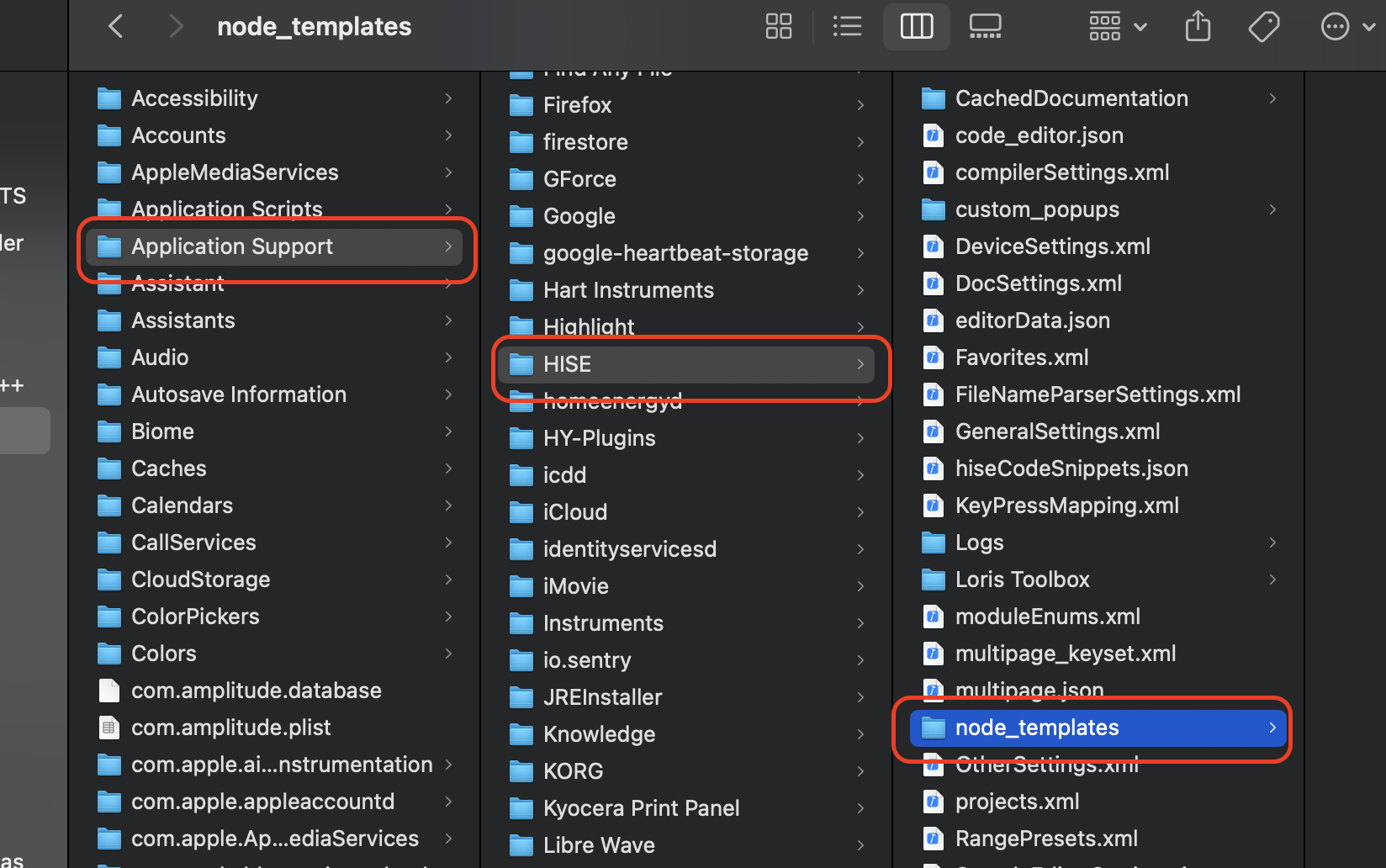The height and width of the screenshot is (868, 1386).
Task: Click the Share toolbar icon
Action: [x=1198, y=27]
